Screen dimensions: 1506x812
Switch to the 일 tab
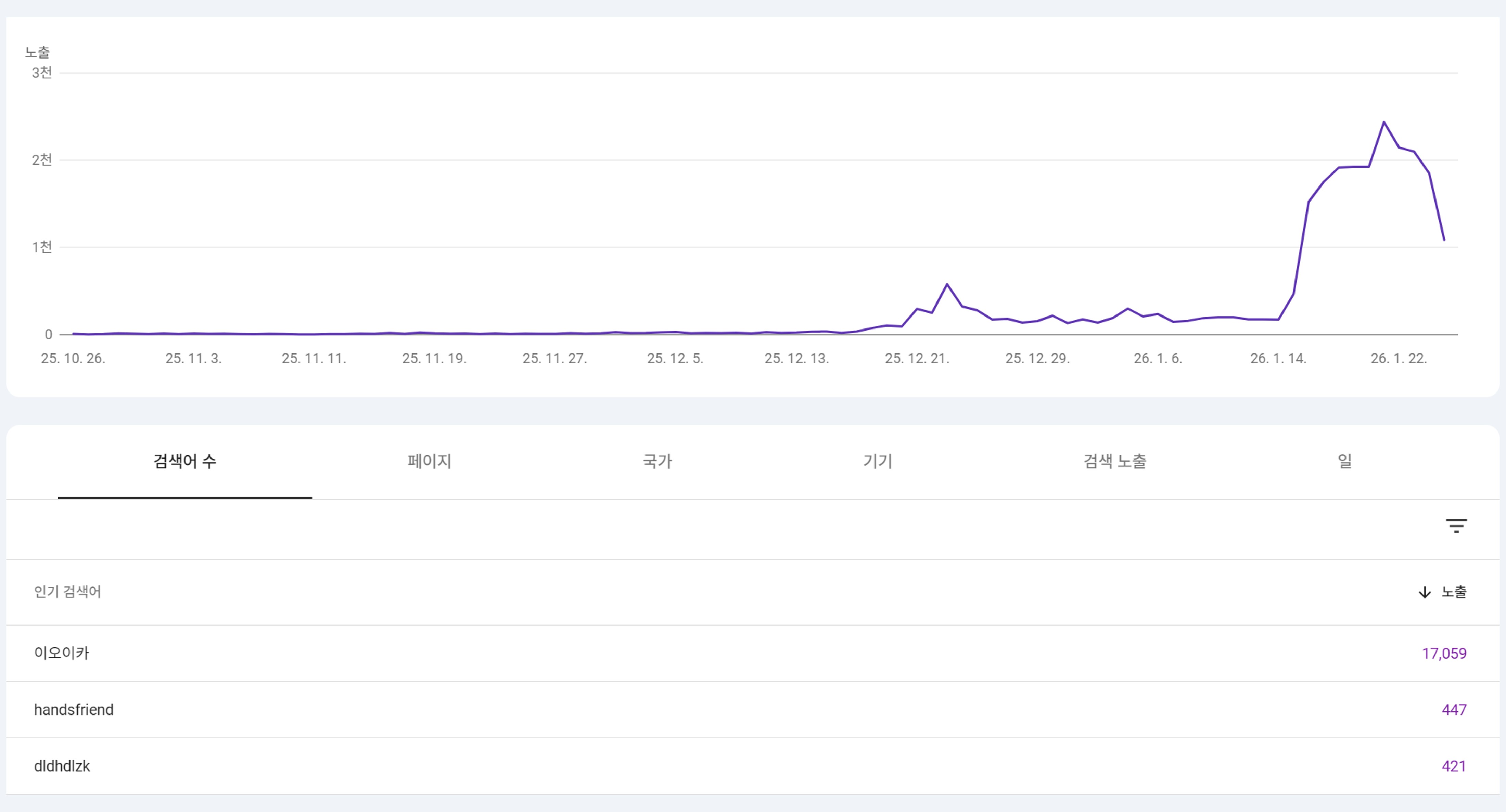1345,461
